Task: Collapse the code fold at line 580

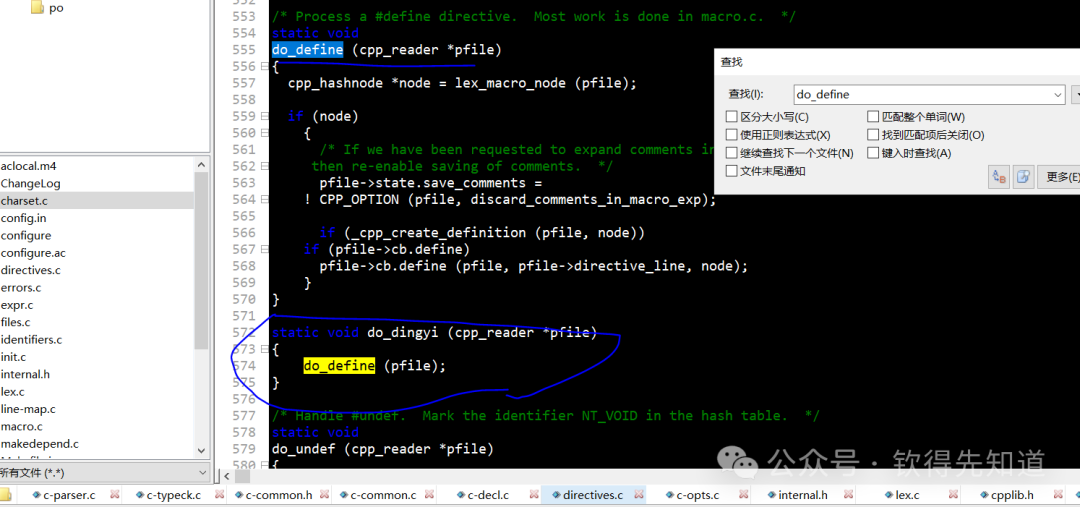Action: tap(264, 465)
